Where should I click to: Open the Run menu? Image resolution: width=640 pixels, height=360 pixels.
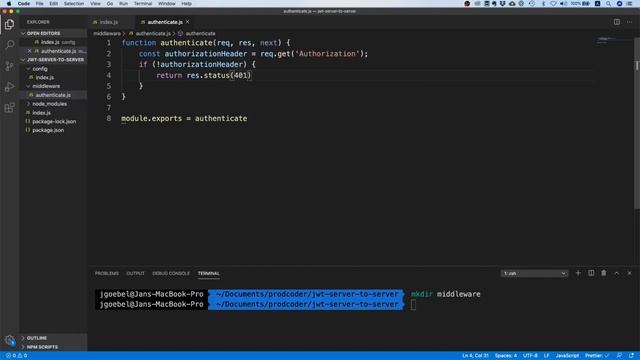[x=123, y=4]
